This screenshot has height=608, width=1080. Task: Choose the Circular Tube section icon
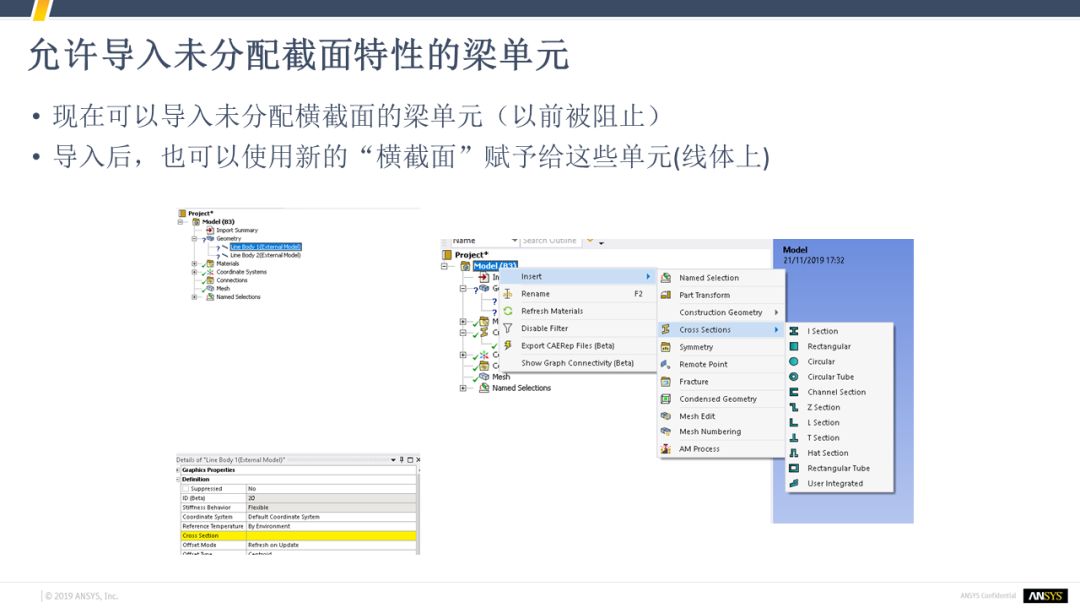click(x=794, y=377)
